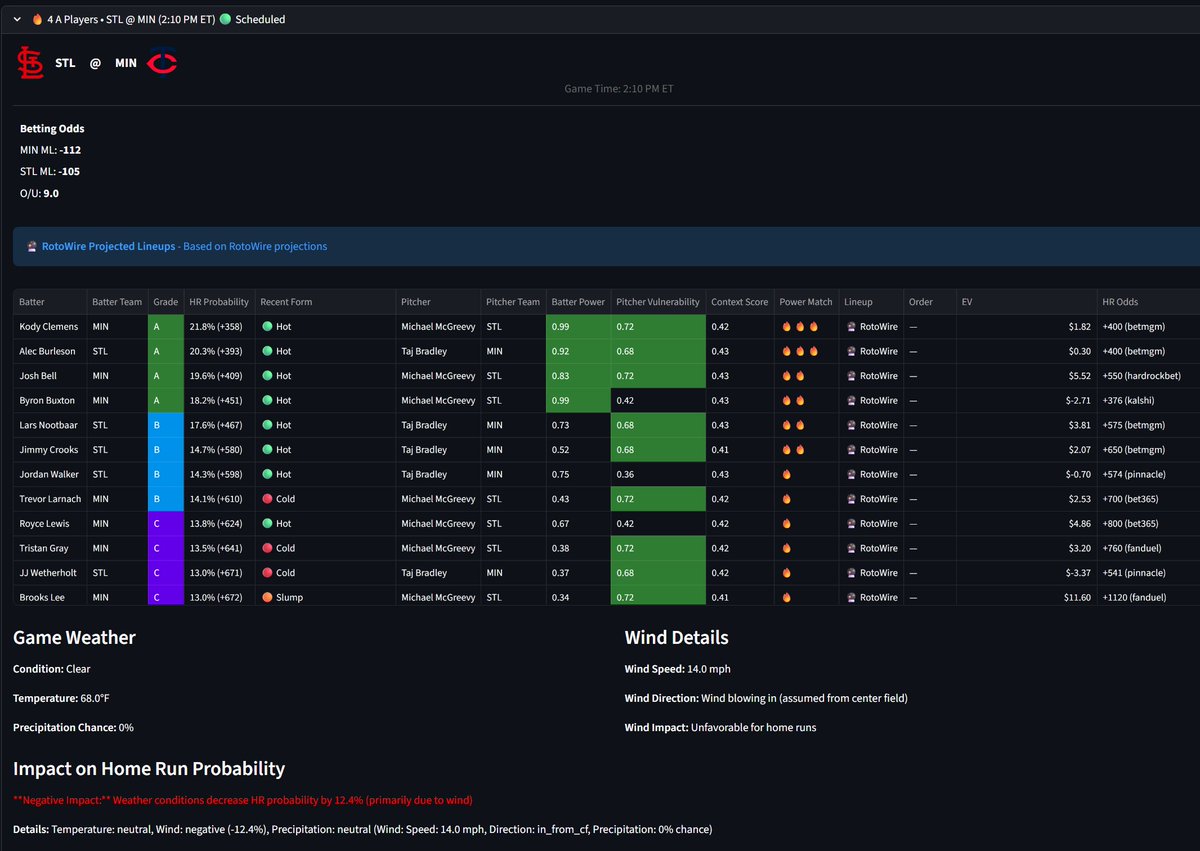Click the green Scheduled status dot

[225, 19]
